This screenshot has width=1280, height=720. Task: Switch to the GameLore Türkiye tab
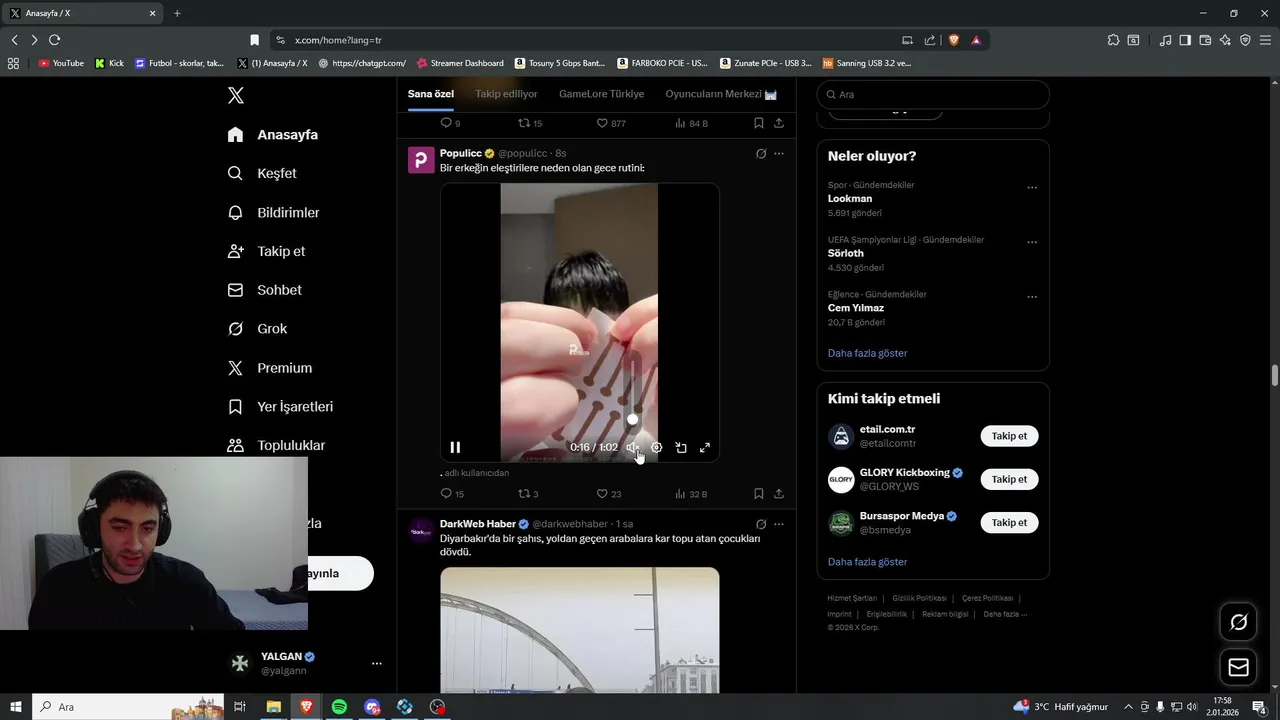601,94
